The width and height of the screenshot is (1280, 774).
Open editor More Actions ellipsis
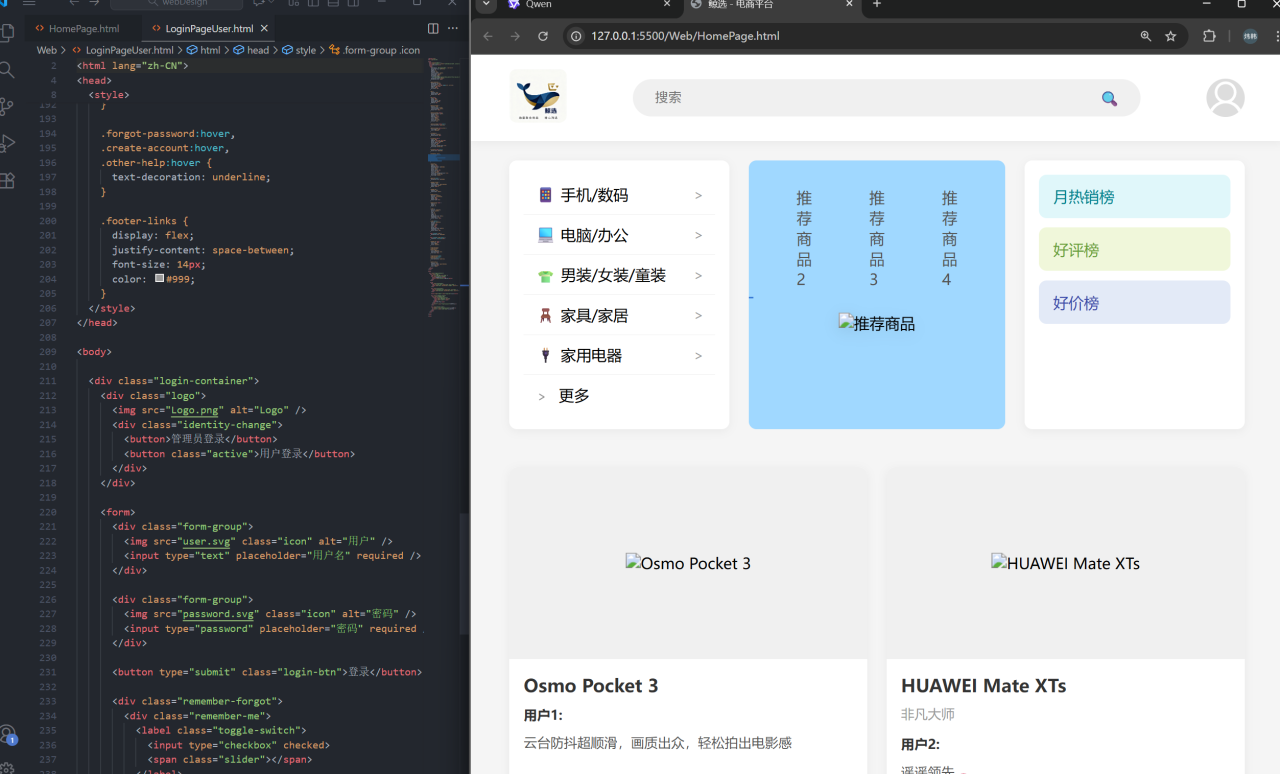tap(453, 29)
